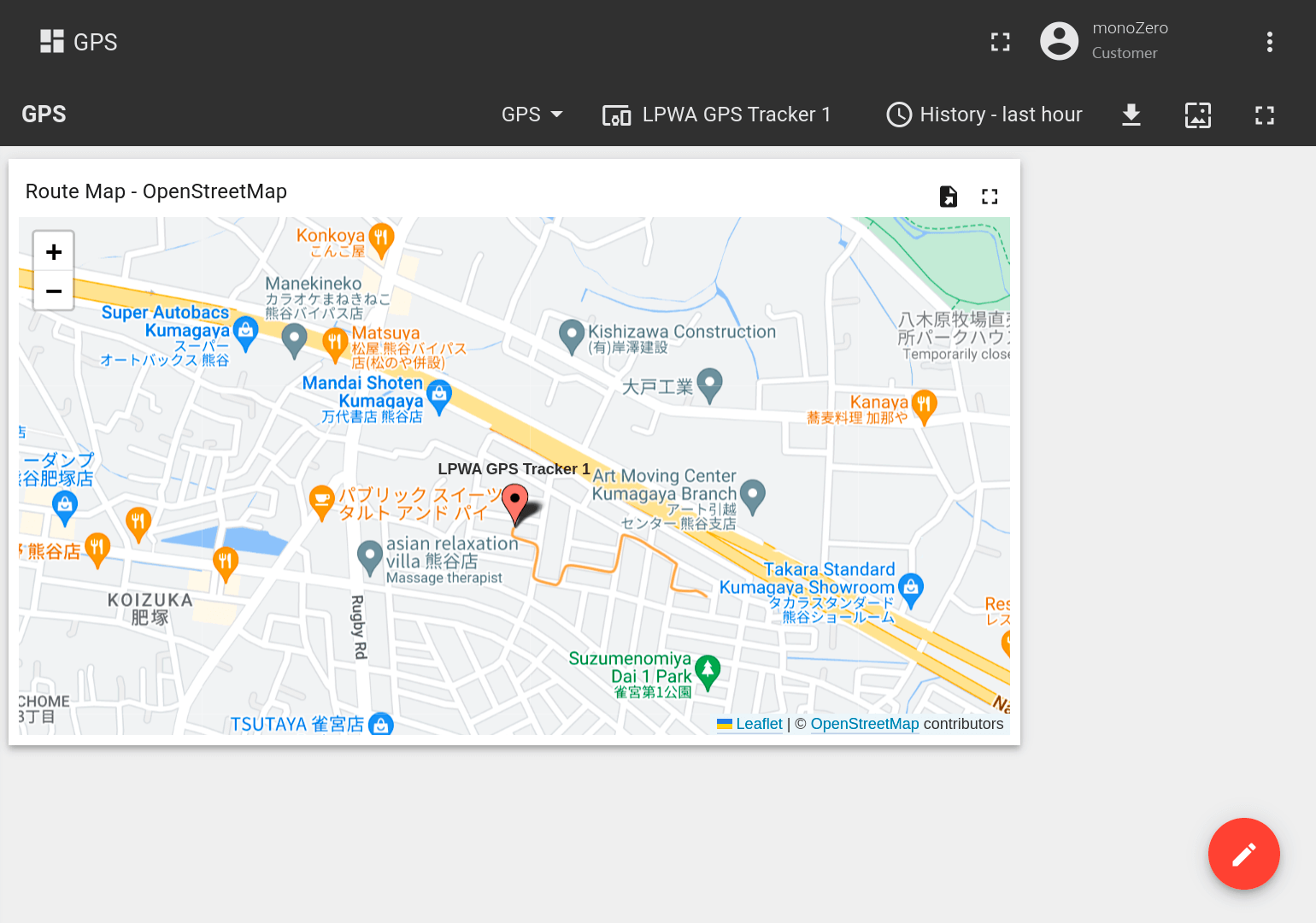Select entity LPWA GPS Tracker 1
The width and height of the screenshot is (1316, 923).
[x=717, y=115]
